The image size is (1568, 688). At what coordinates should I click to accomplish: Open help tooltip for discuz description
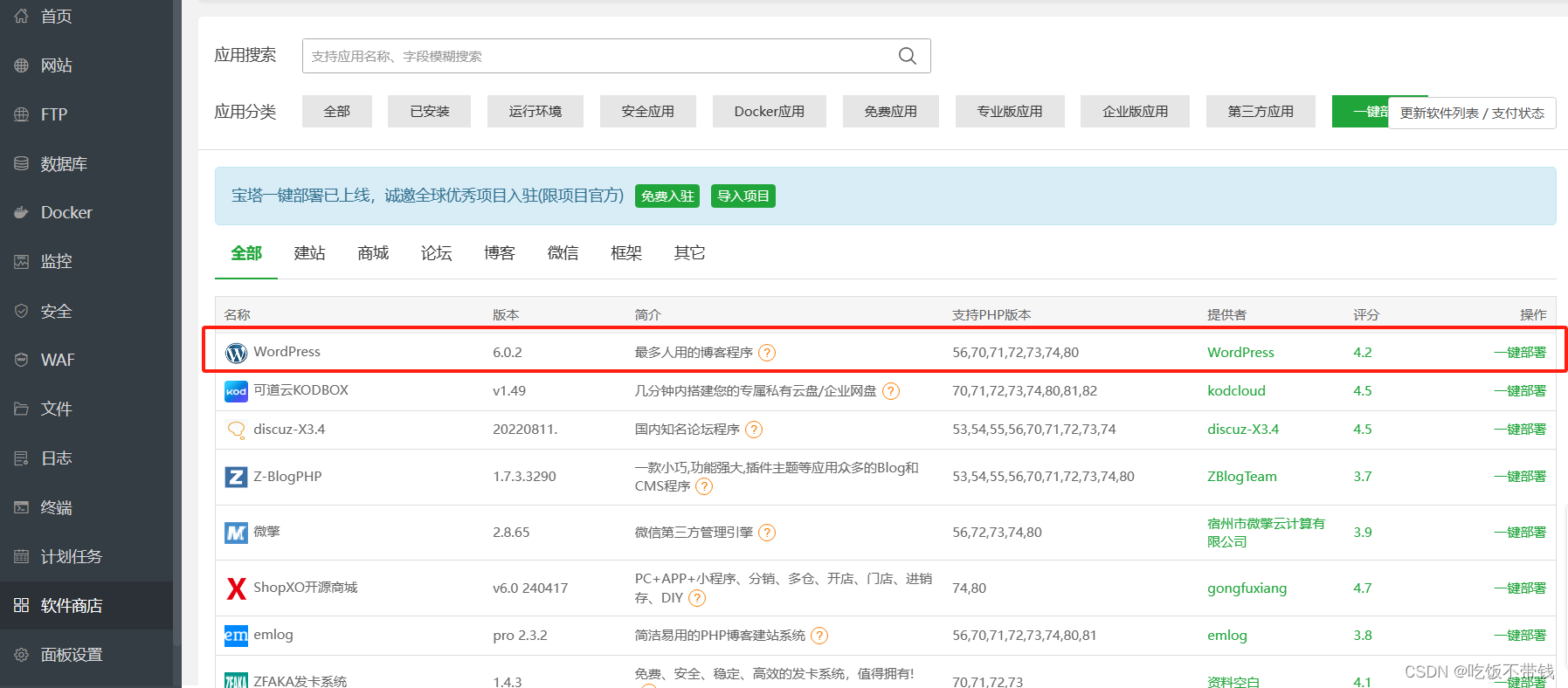[x=754, y=430]
